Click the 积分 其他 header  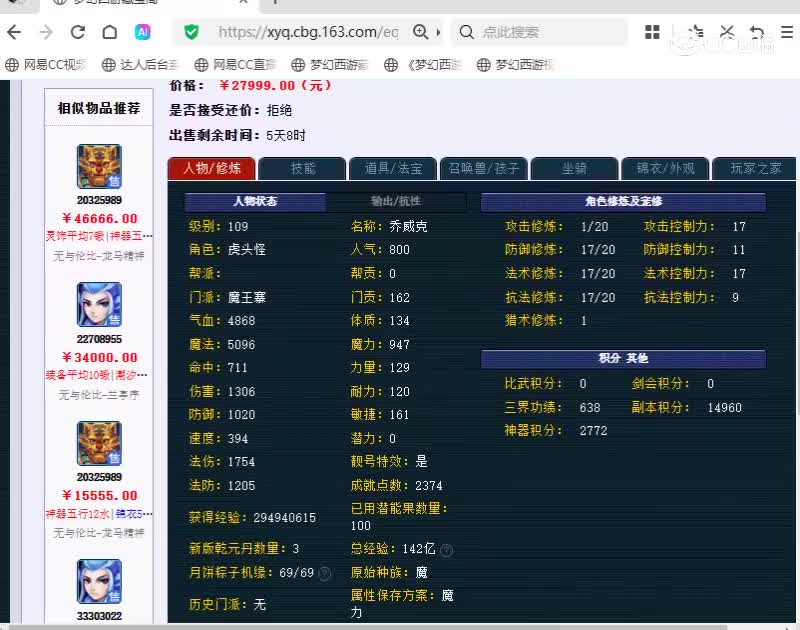pos(623,358)
